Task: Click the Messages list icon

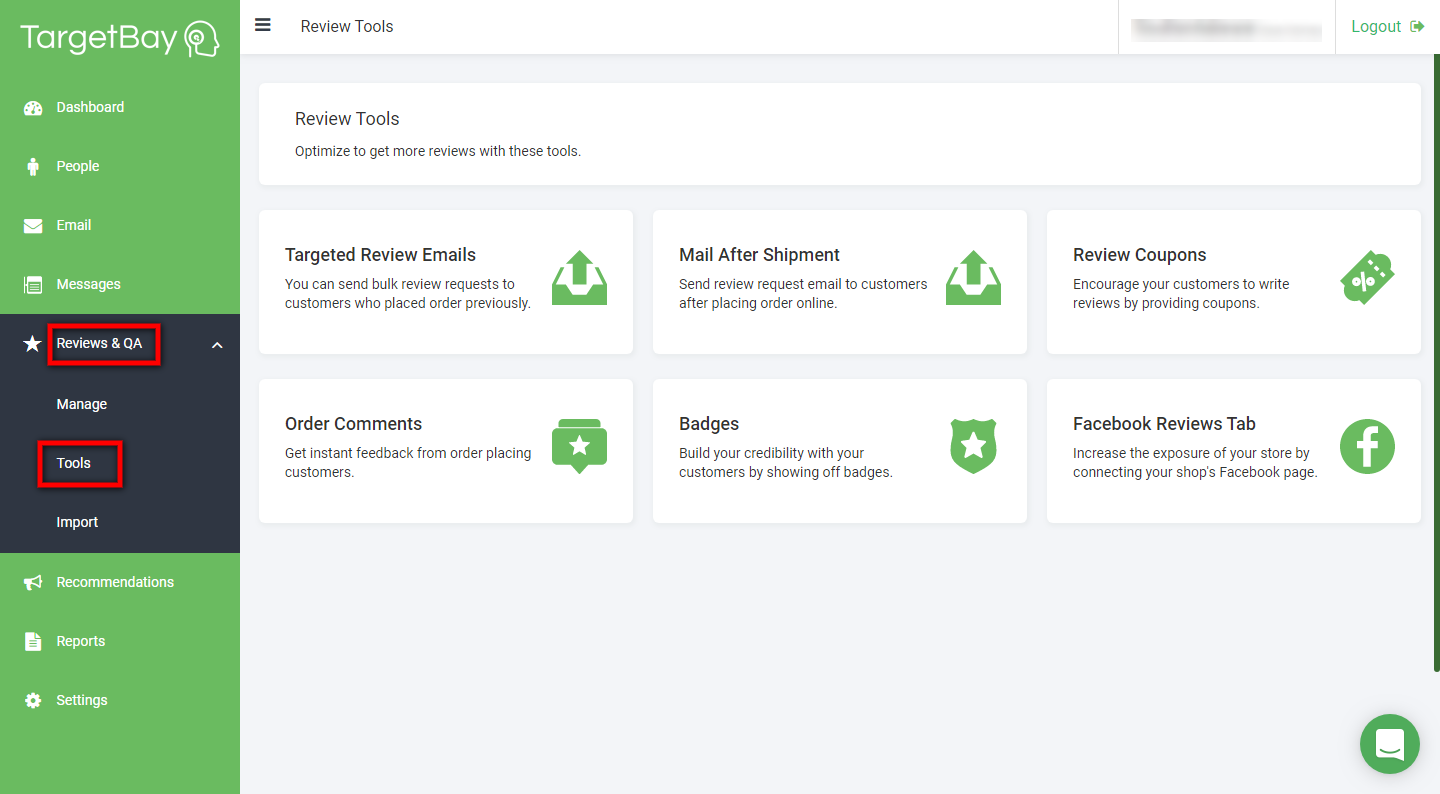Action: [x=33, y=285]
